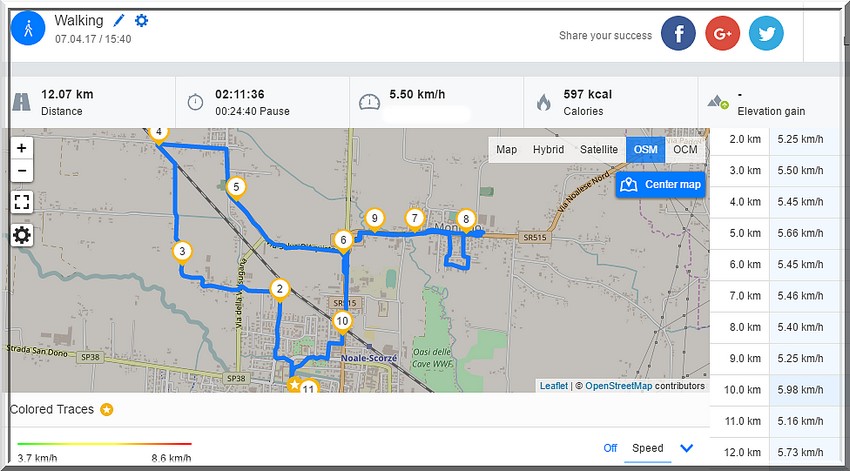This screenshot has width=850, height=471.
Task: Share the workout on Twitter
Action: click(x=766, y=34)
